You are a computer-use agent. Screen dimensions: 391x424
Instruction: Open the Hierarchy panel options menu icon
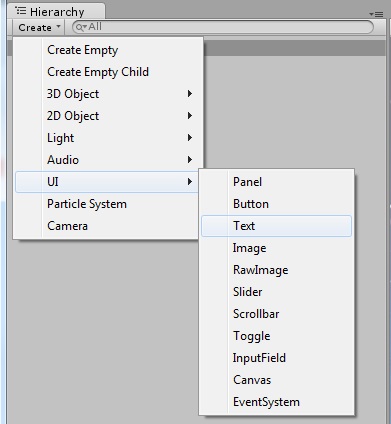[x=376, y=14]
